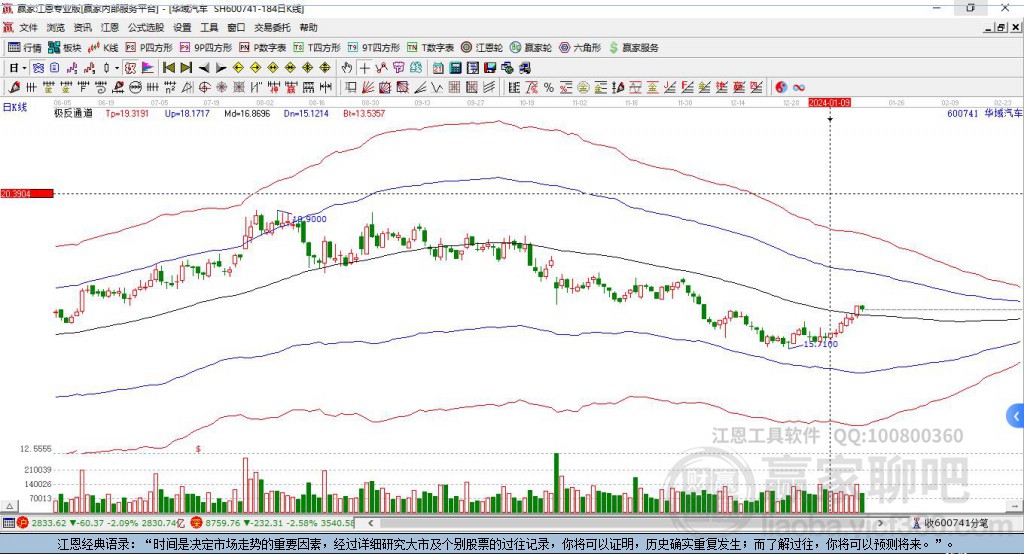
Task: Click the truck delivery icon
Action: click(525, 68)
